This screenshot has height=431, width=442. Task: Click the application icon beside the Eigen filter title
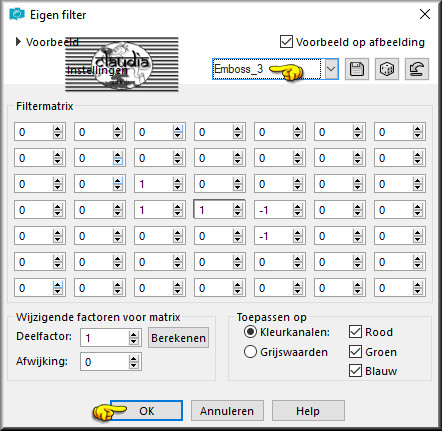point(17,14)
